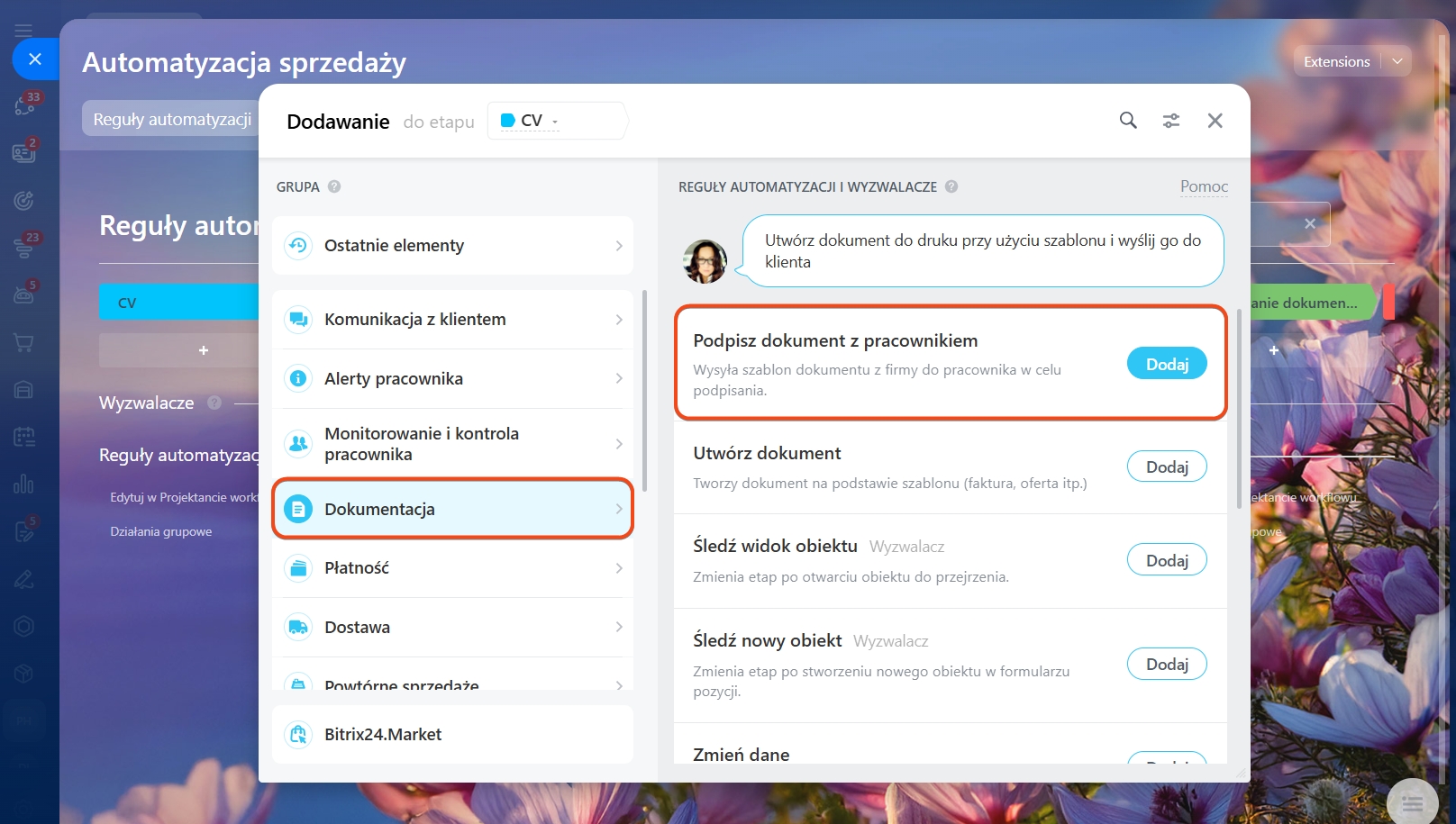Add the Utwórz dokument rule
1456x824 pixels.
(1167, 466)
